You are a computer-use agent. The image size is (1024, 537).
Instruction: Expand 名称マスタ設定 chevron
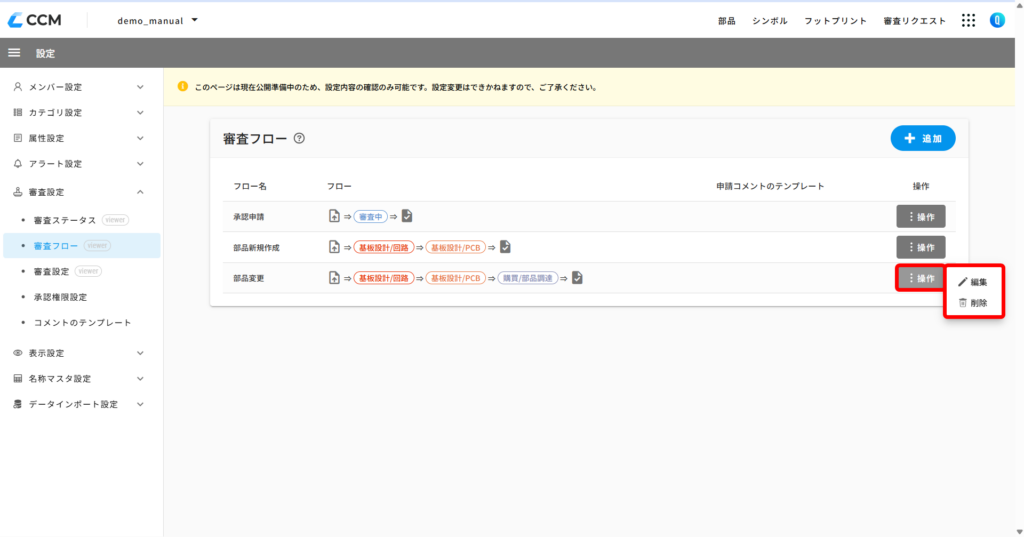pos(140,378)
